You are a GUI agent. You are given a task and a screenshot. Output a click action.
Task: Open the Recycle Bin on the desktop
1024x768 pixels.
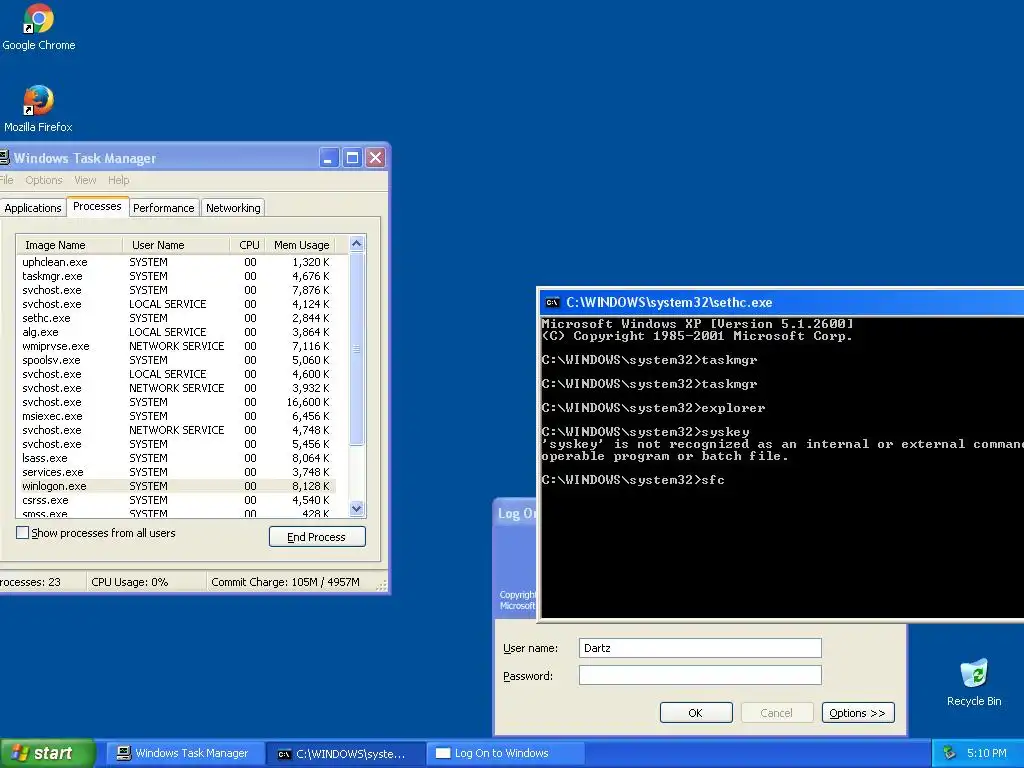(x=974, y=682)
